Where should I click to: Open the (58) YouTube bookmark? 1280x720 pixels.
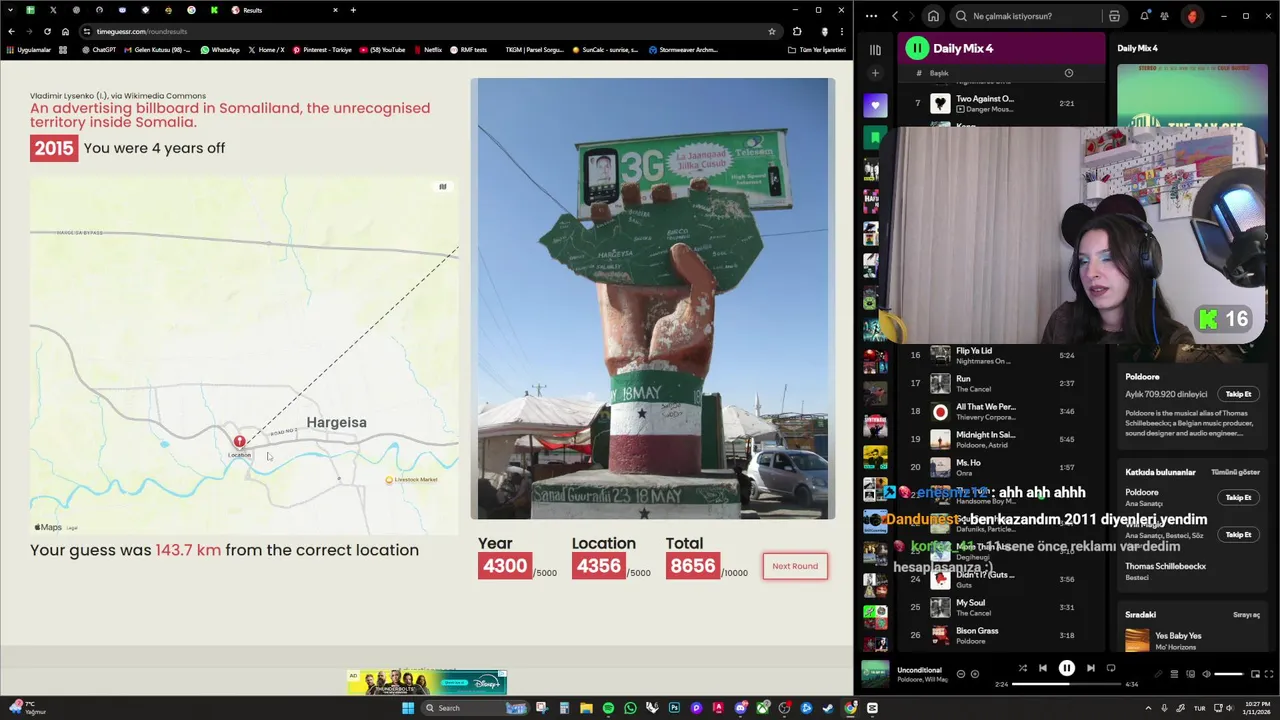click(x=382, y=49)
